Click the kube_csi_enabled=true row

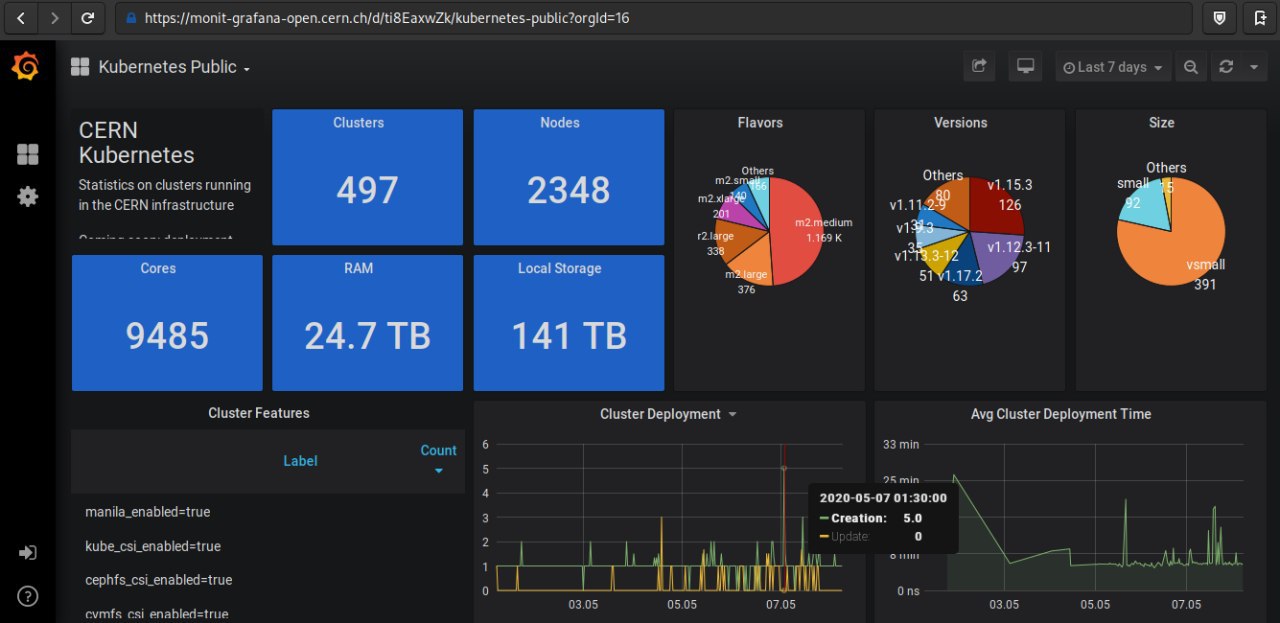268,546
